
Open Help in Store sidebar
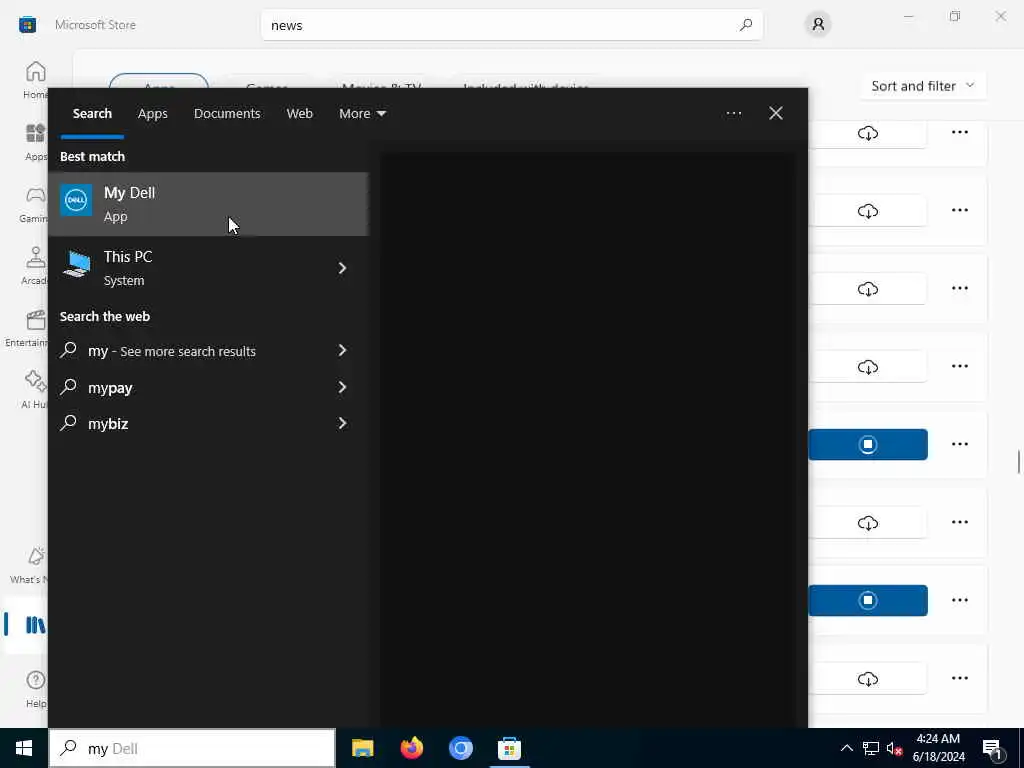click(x=35, y=688)
